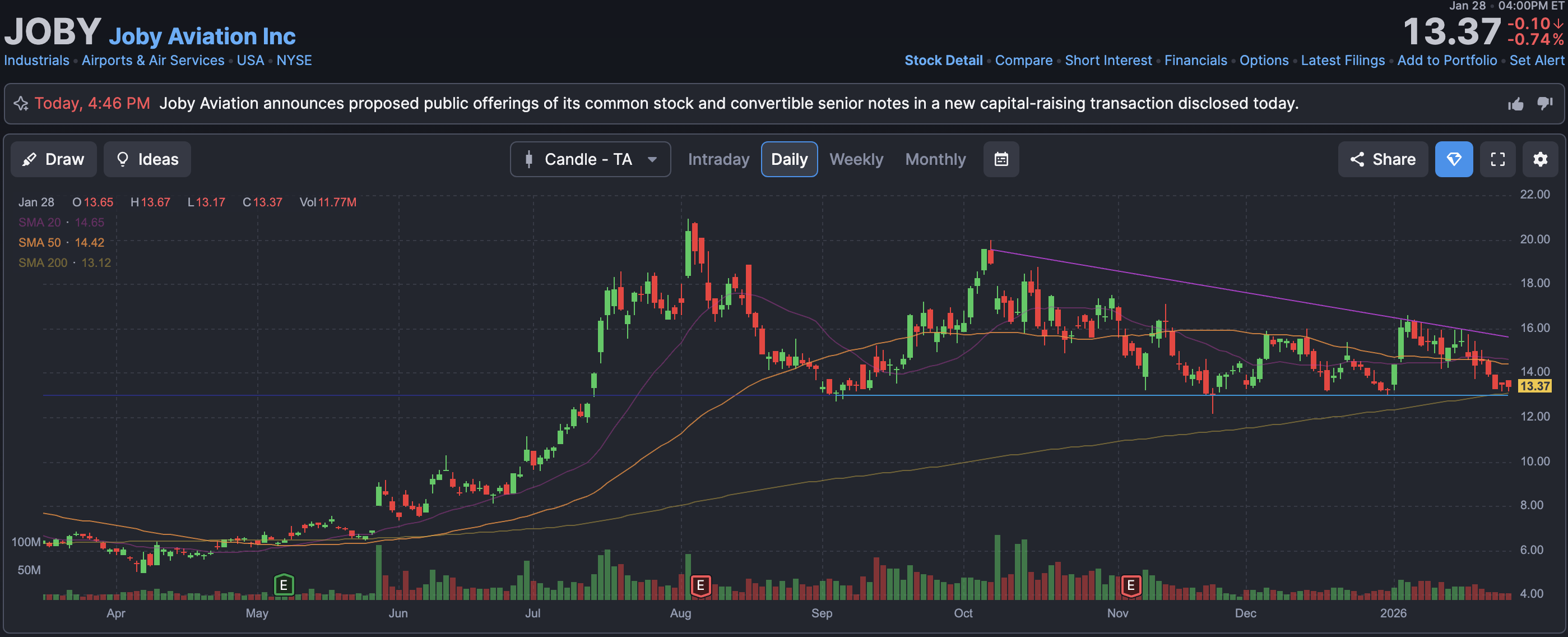Enter fullscreen chart mode
Image resolution: width=1568 pixels, height=637 pixels.
click(1497, 160)
